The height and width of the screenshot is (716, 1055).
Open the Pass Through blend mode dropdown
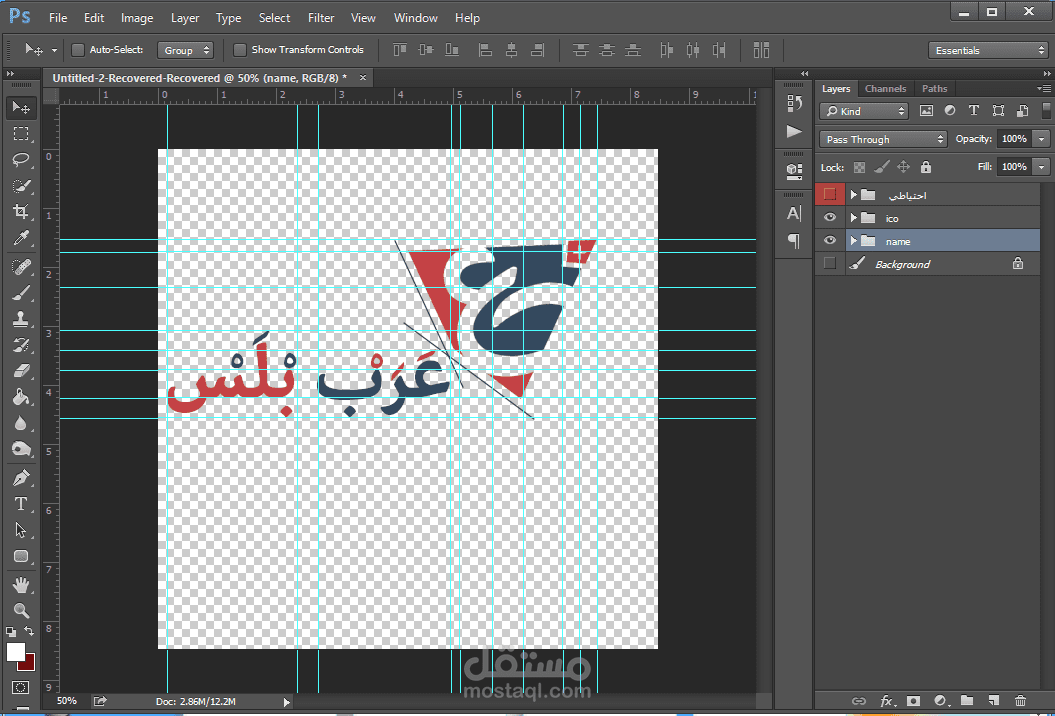point(883,139)
